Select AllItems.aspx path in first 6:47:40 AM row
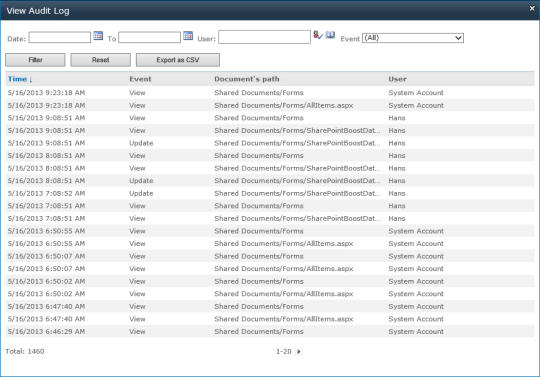Image resolution: width=540 pixels, height=377 pixels. [x=284, y=319]
